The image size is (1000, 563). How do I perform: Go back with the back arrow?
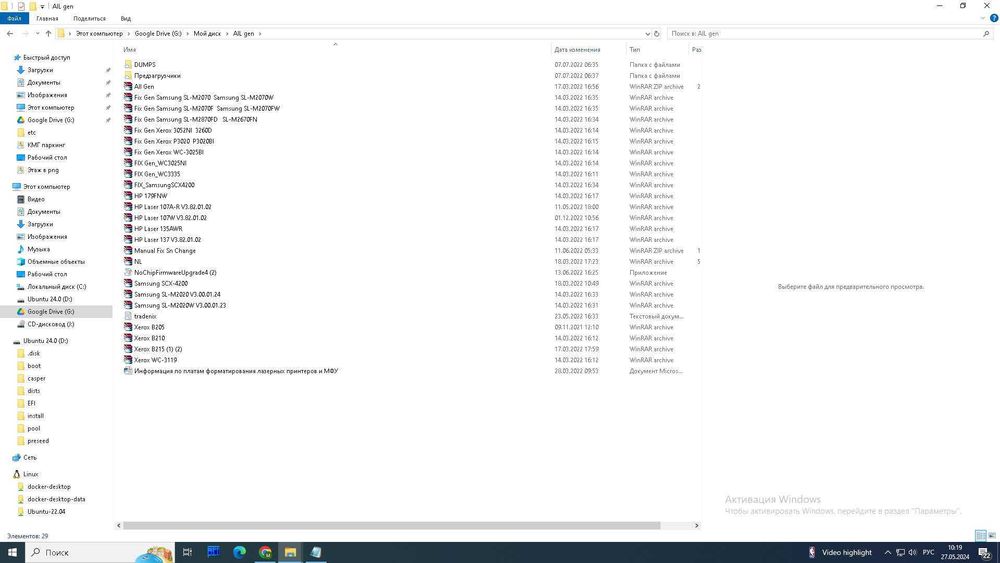10,34
